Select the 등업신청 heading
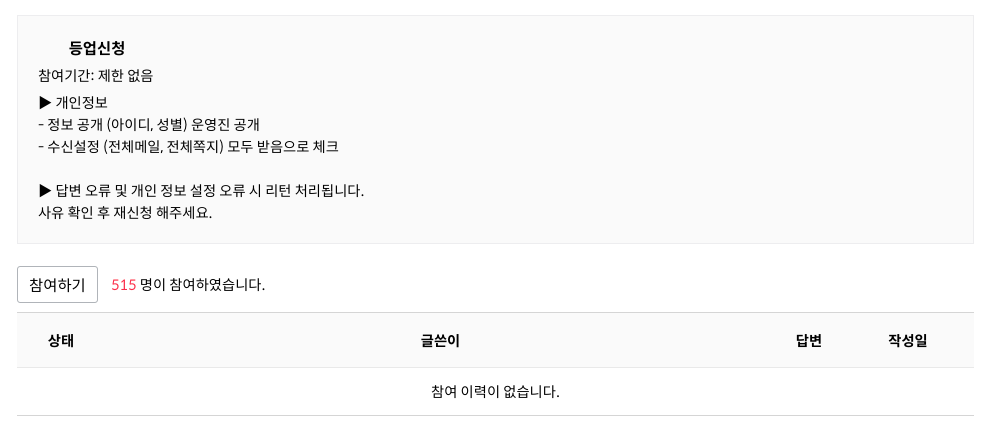 pos(97,48)
